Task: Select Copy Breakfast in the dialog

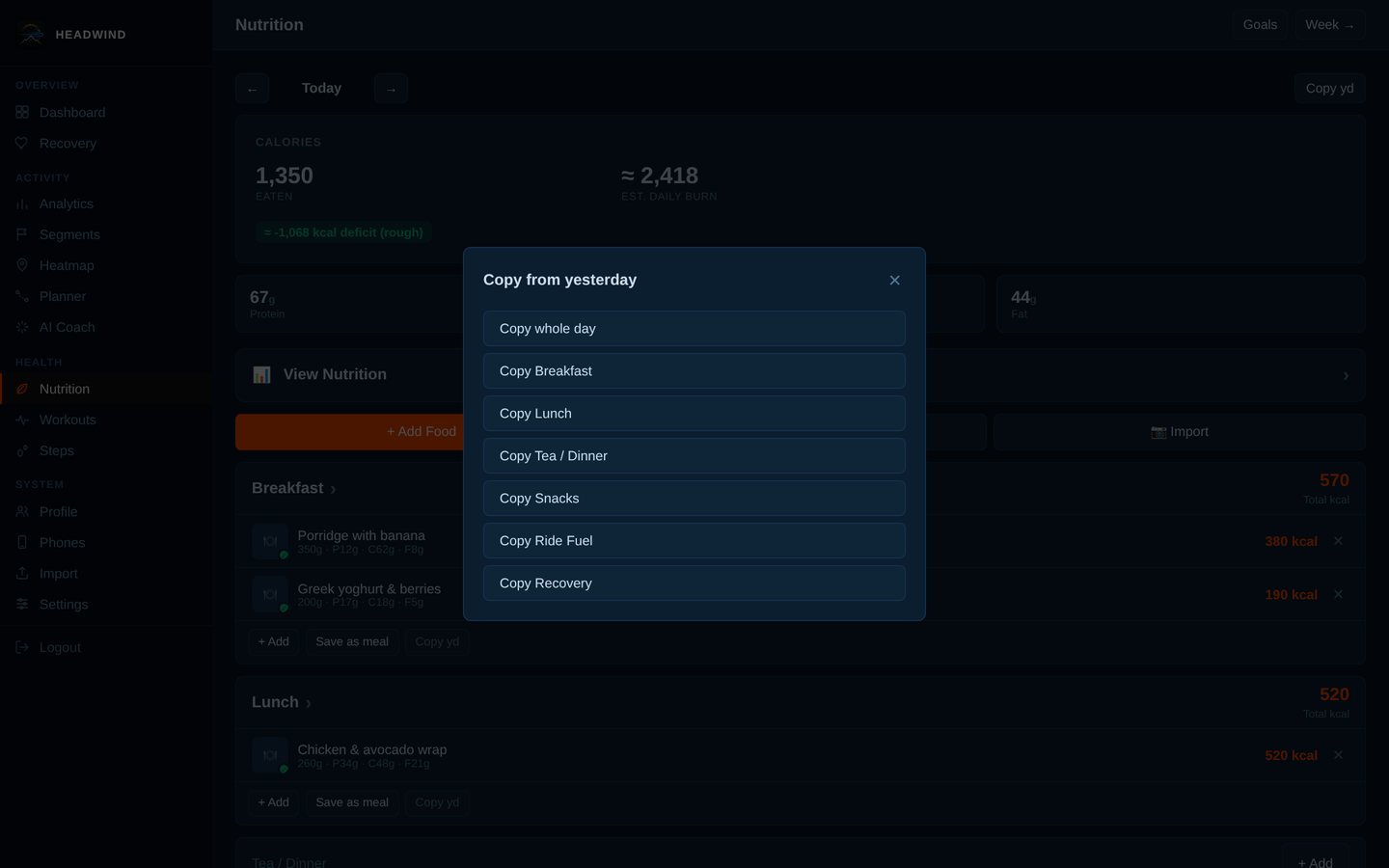Action: [694, 371]
